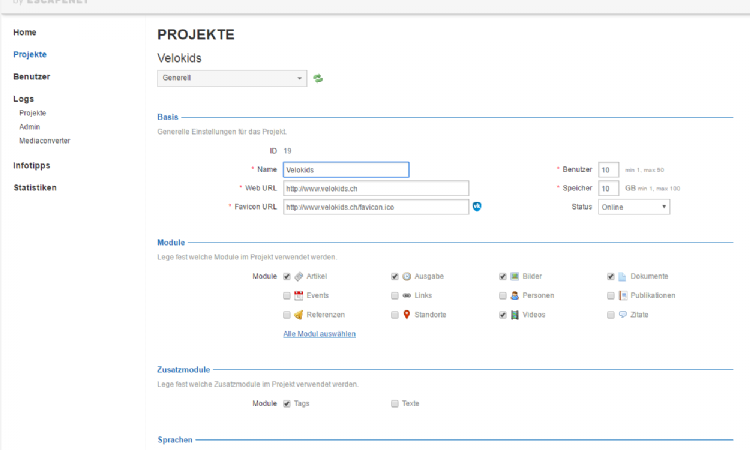The width and height of the screenshot is (750, 450).
Task: Click the Alle Modul auswählen link
Action: (x=319, y=334)
